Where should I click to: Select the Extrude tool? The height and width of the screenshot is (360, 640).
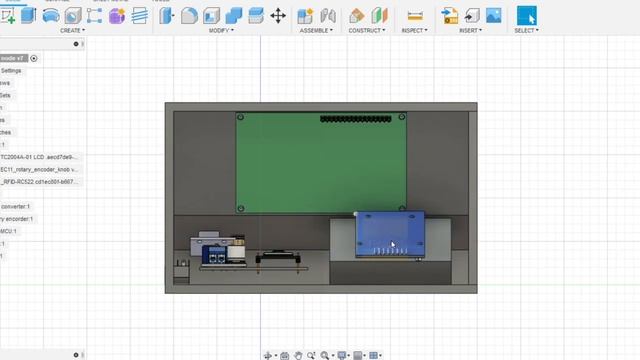tap(29, 16)
